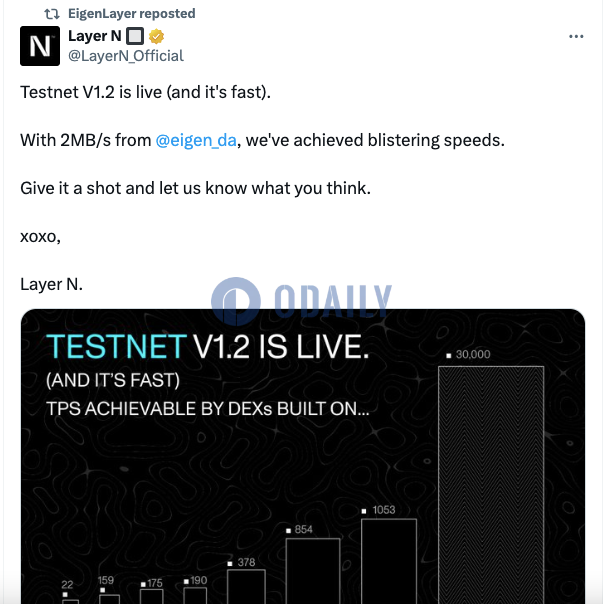
Task: Open the @LayerN_Official handle
Action: point(125,56)
